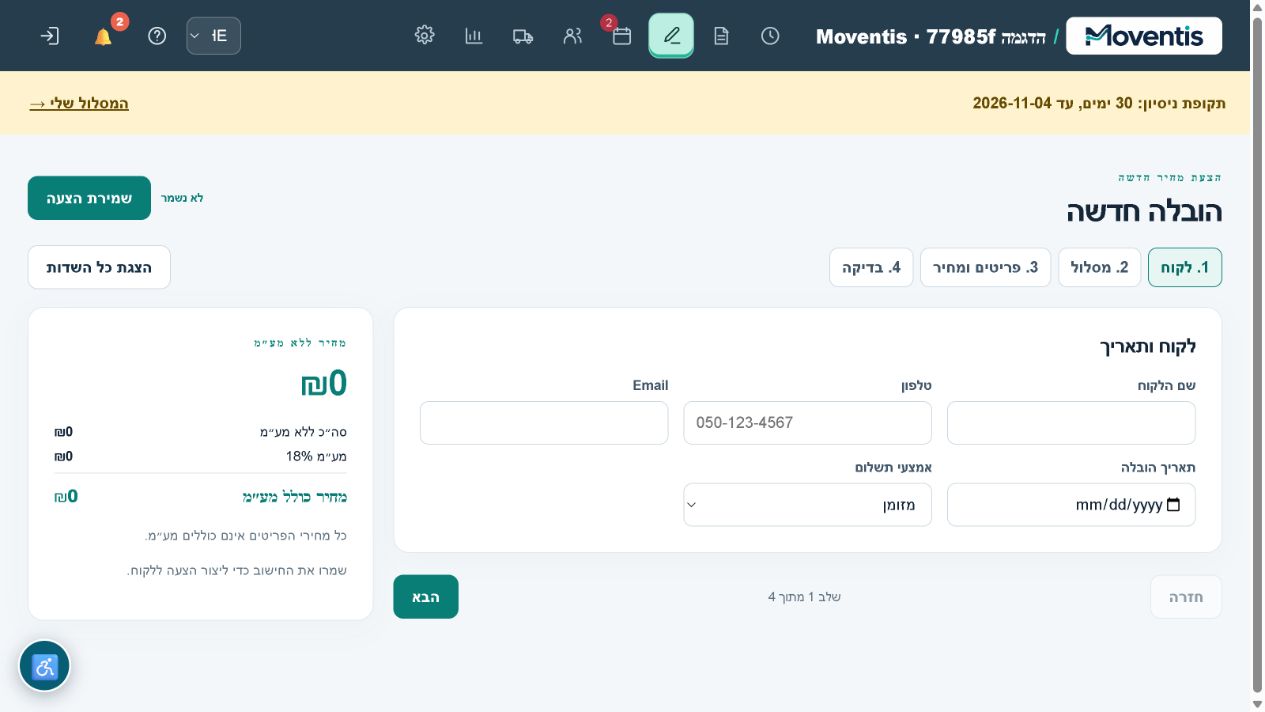The height and width of the screenshot is (712, 1265).
Task: Switch to step tab 2. מסלול
Action: (1100, 267)
